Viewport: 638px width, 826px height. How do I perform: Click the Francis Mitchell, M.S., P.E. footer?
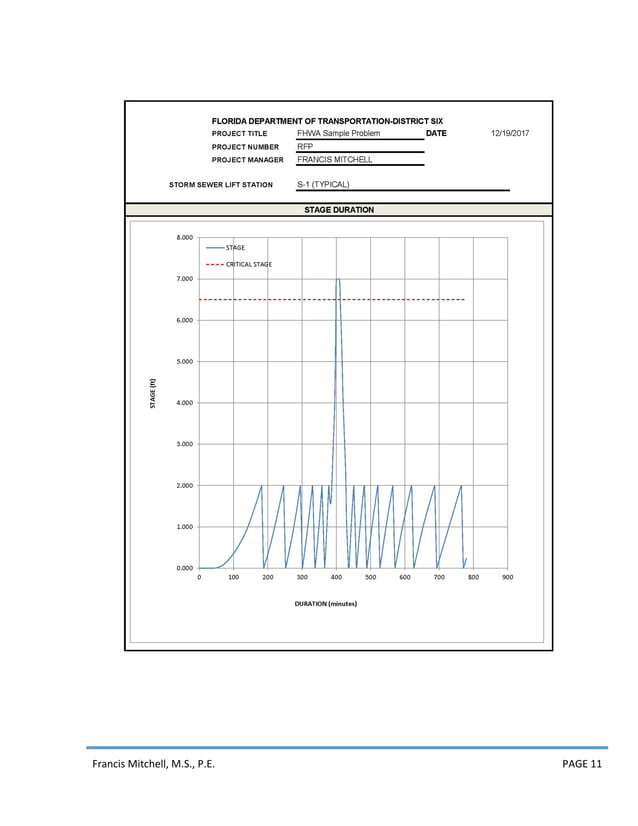153,764
